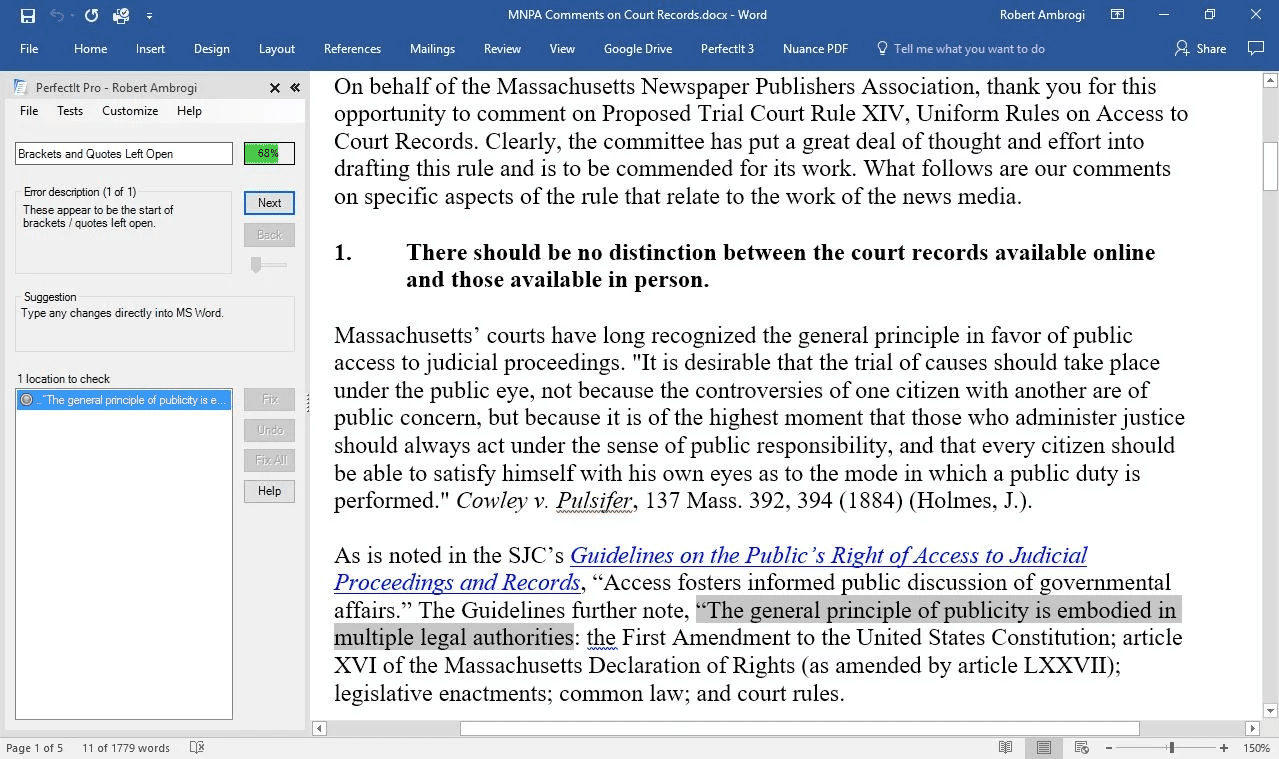Image resolution: width=1279 pixels, height=759 pixels.
Task: Click the Back button
Action: pos(269,235)
